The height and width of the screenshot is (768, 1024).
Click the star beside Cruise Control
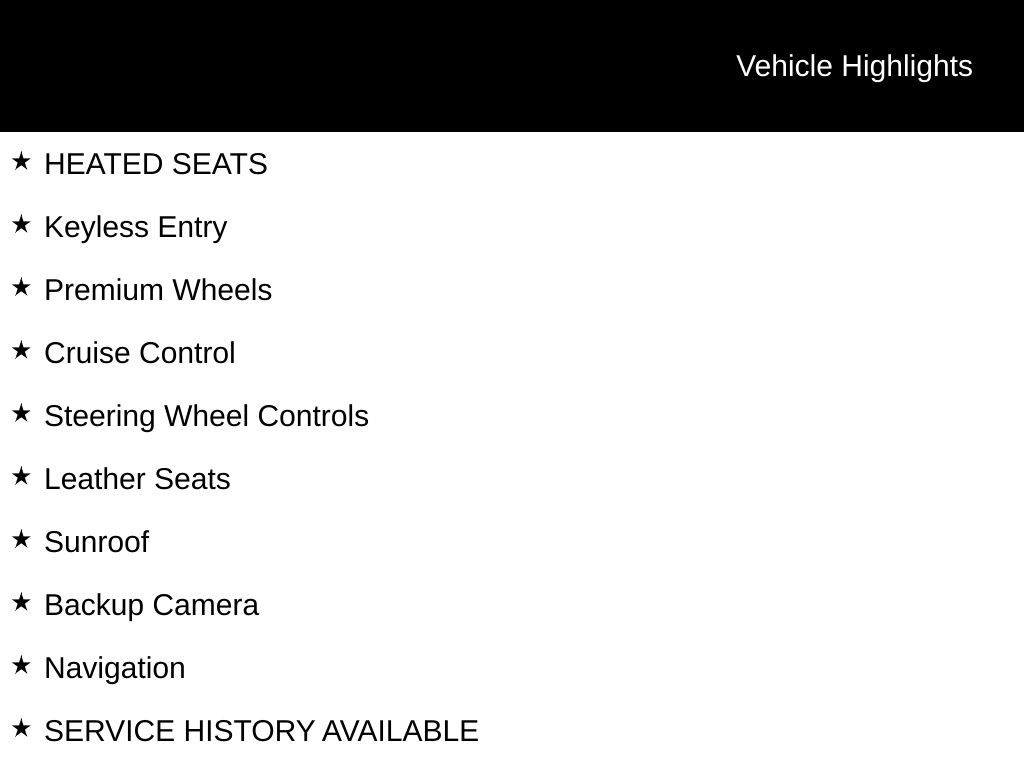click(x=21, y=350)
